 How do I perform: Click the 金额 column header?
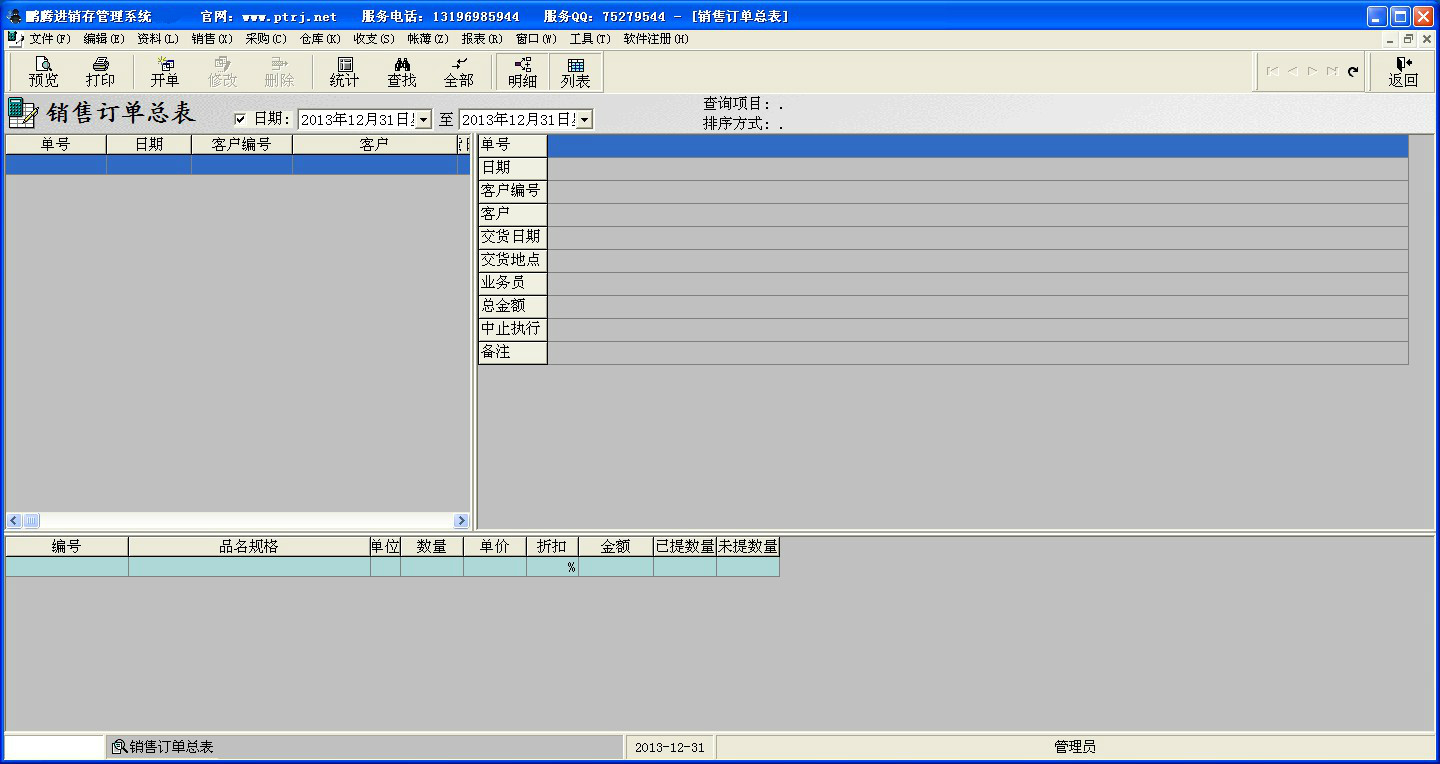616,546
